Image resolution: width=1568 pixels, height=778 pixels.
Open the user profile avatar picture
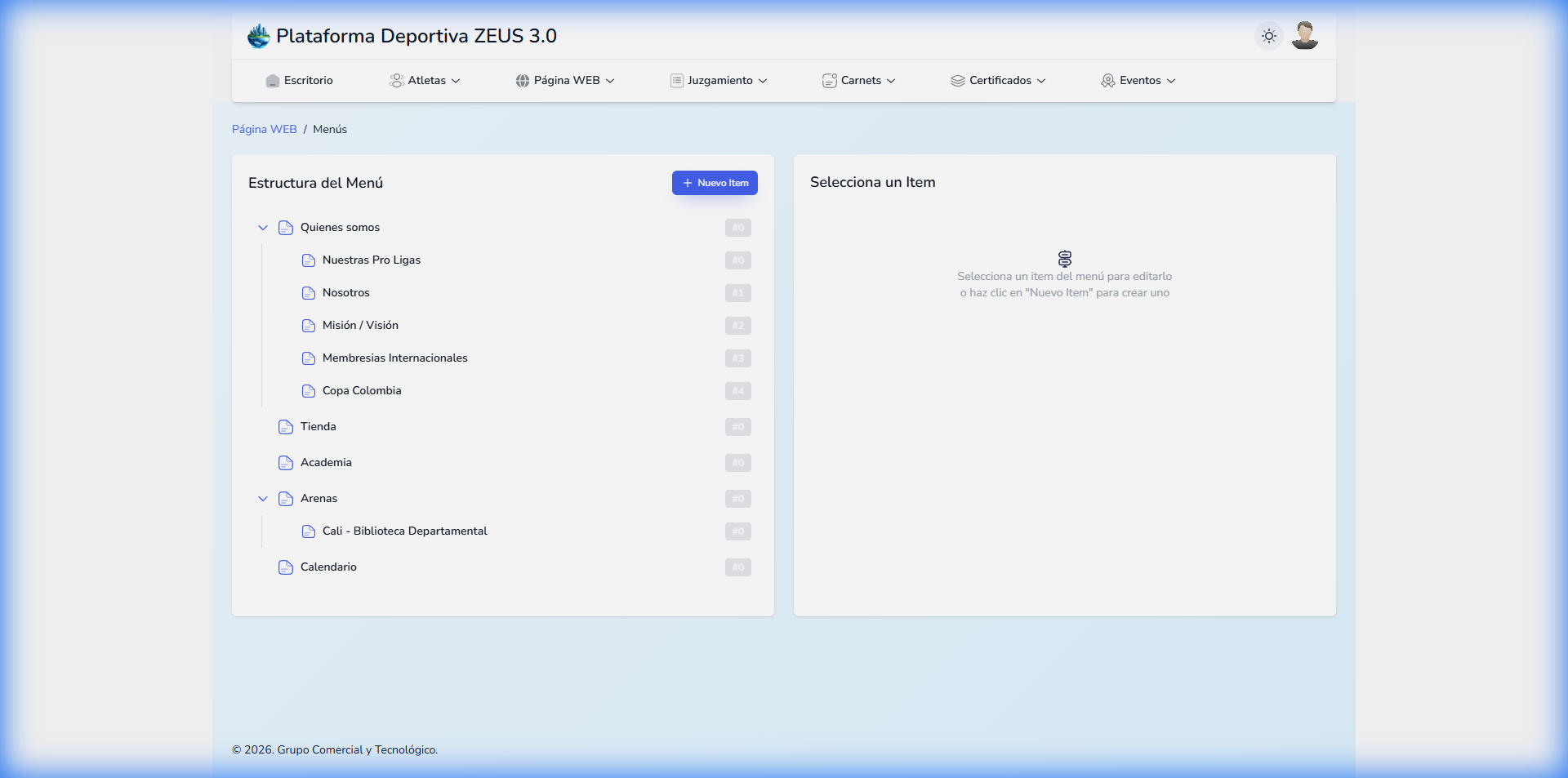pyautogui.click(x=1304, y=36)
